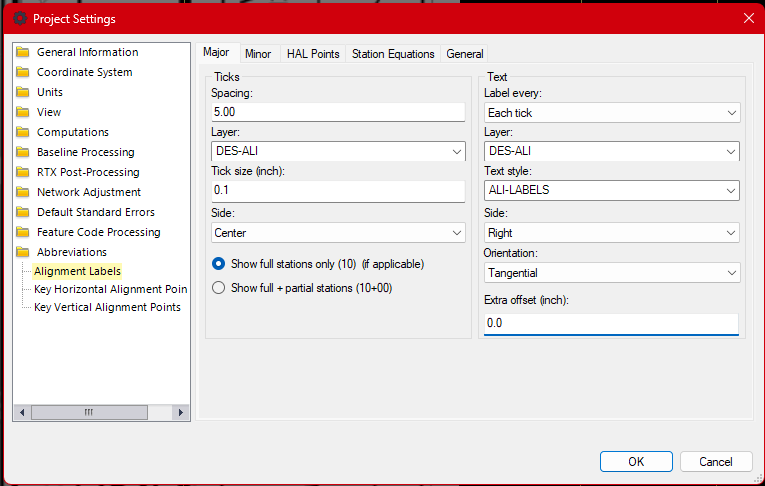Switch to the Major tab

pos(216,53)
